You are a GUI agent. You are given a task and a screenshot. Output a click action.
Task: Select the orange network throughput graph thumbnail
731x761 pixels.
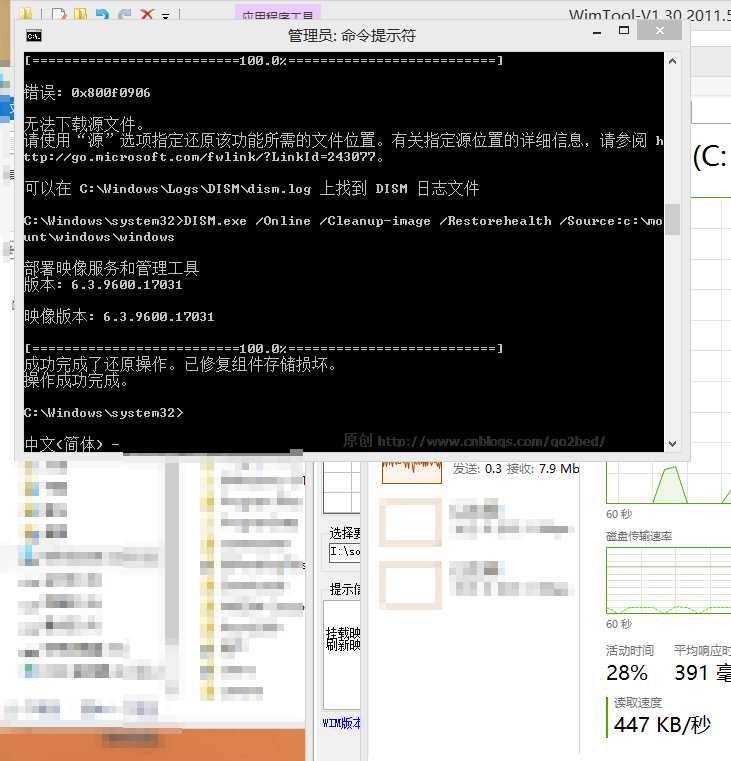[412, 472]
